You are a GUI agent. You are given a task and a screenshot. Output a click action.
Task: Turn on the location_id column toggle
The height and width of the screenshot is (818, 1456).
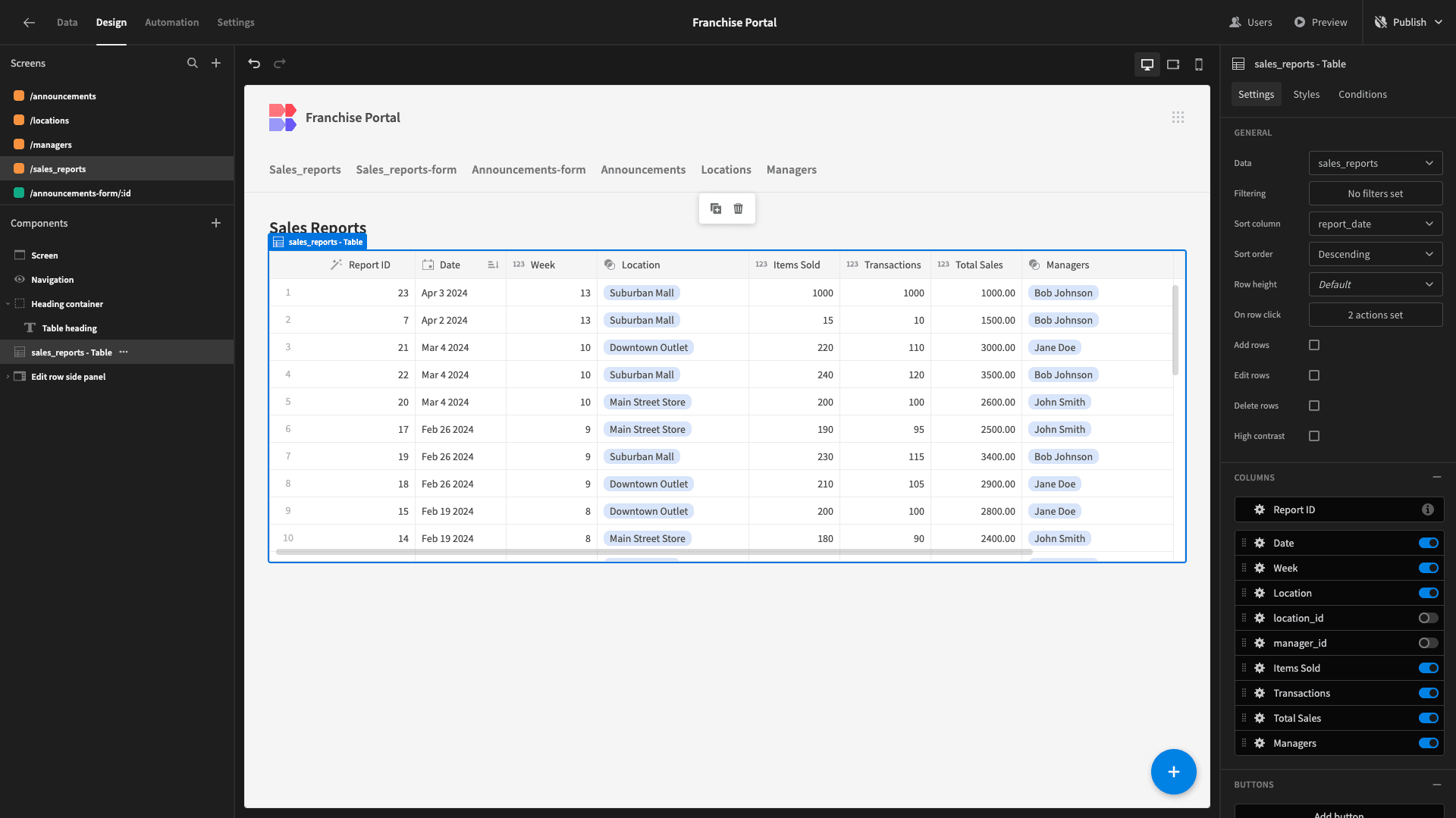[x=1428, y=618]
